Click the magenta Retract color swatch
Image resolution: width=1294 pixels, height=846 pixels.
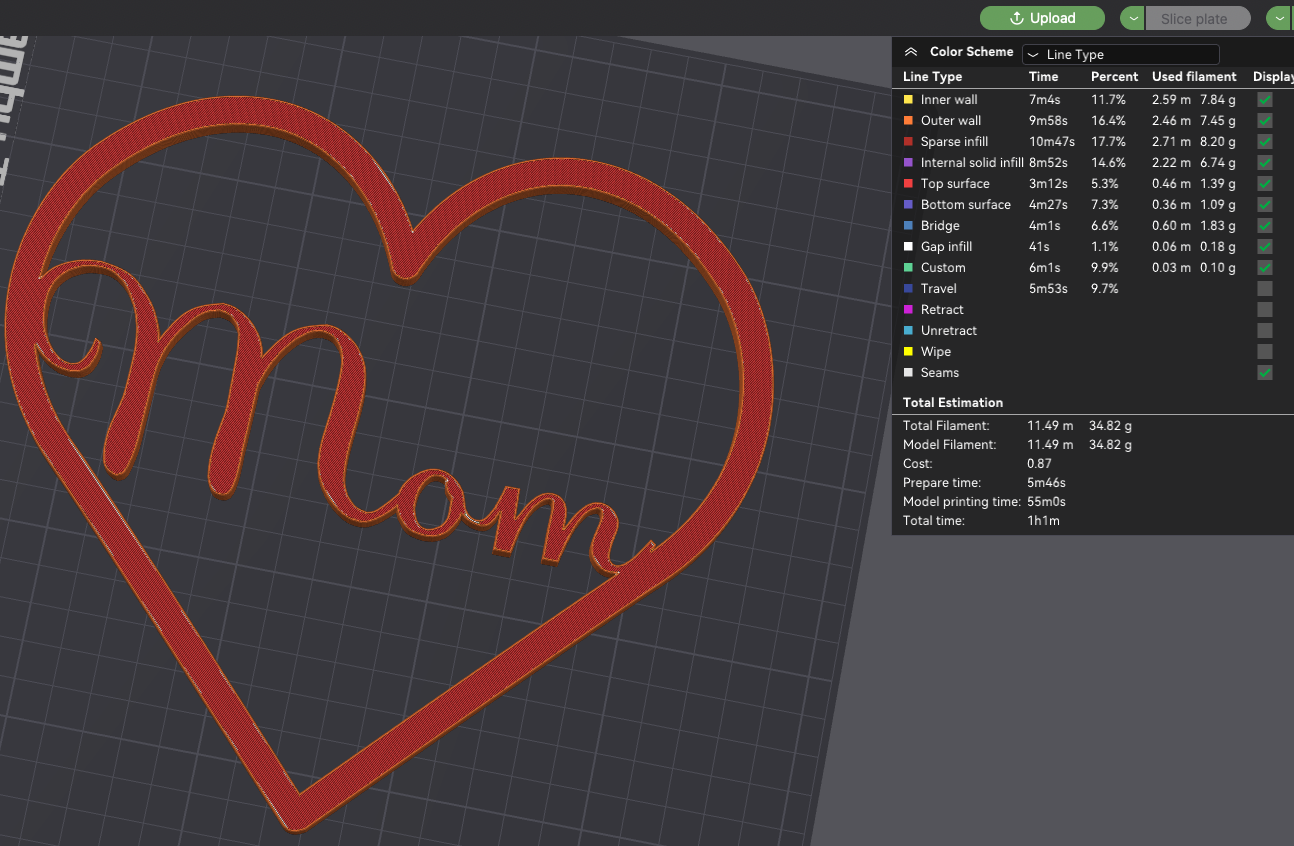coord(908,310)
